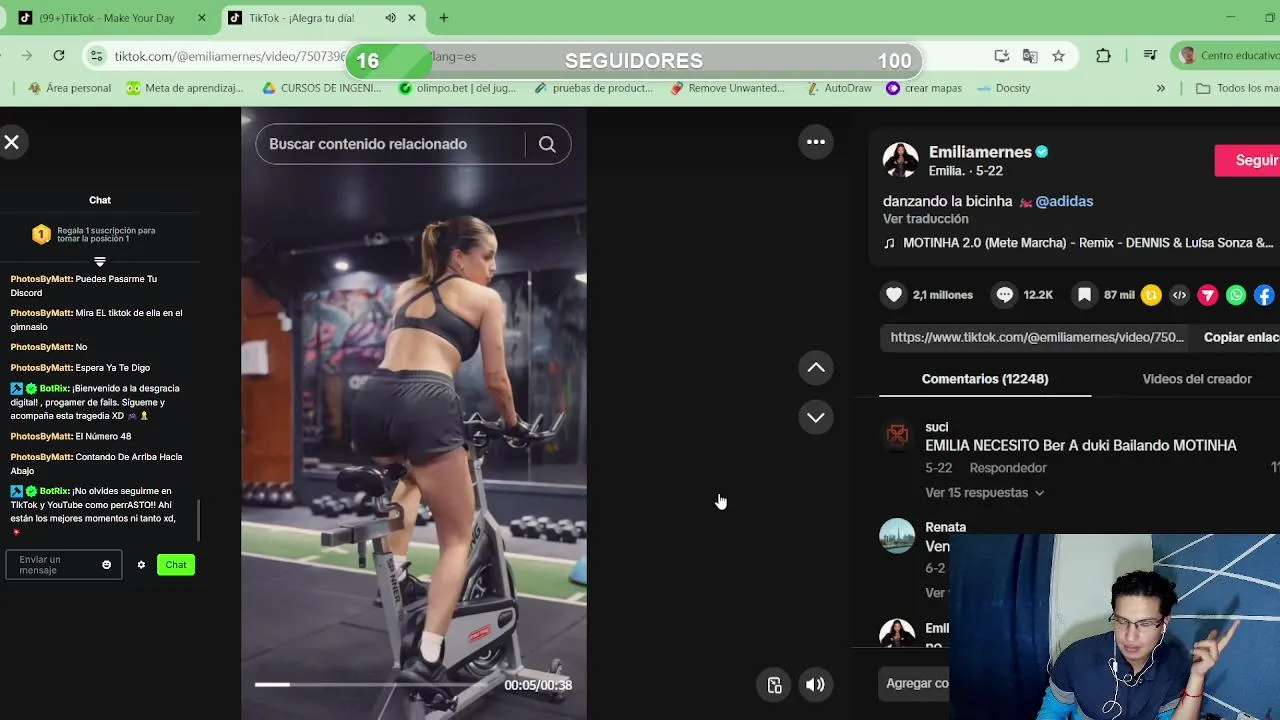This screenshot has height=720, width=1280.
Task: Follow the creator with Seguir button
Action: (x=1247, y=160)
